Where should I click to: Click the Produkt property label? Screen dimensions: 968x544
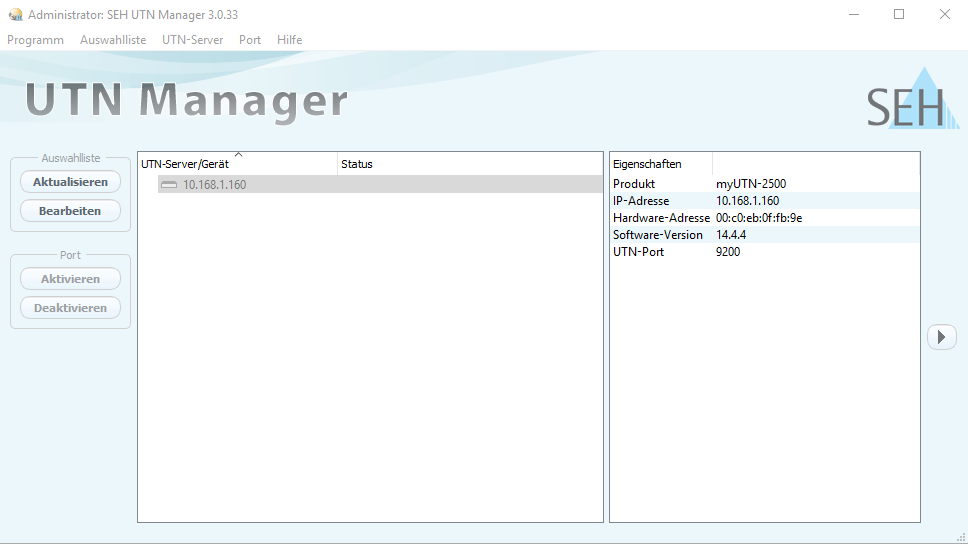pyautogui.click(x=634, y=184)
